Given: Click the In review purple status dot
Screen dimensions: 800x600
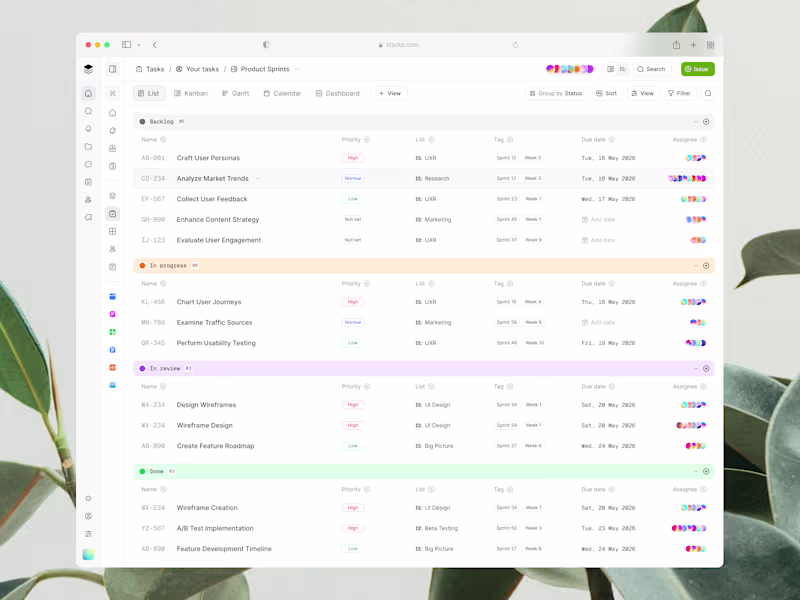Looking at the screenshot, I should 142,368.
